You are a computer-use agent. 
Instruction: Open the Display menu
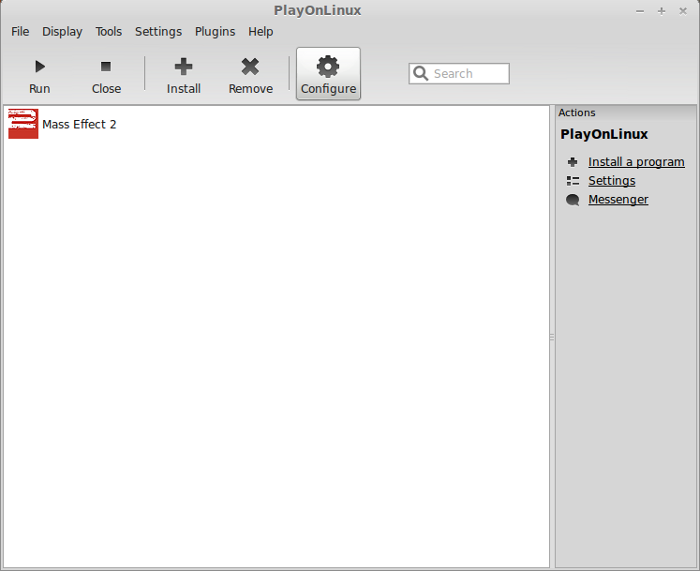coord(62,32)
